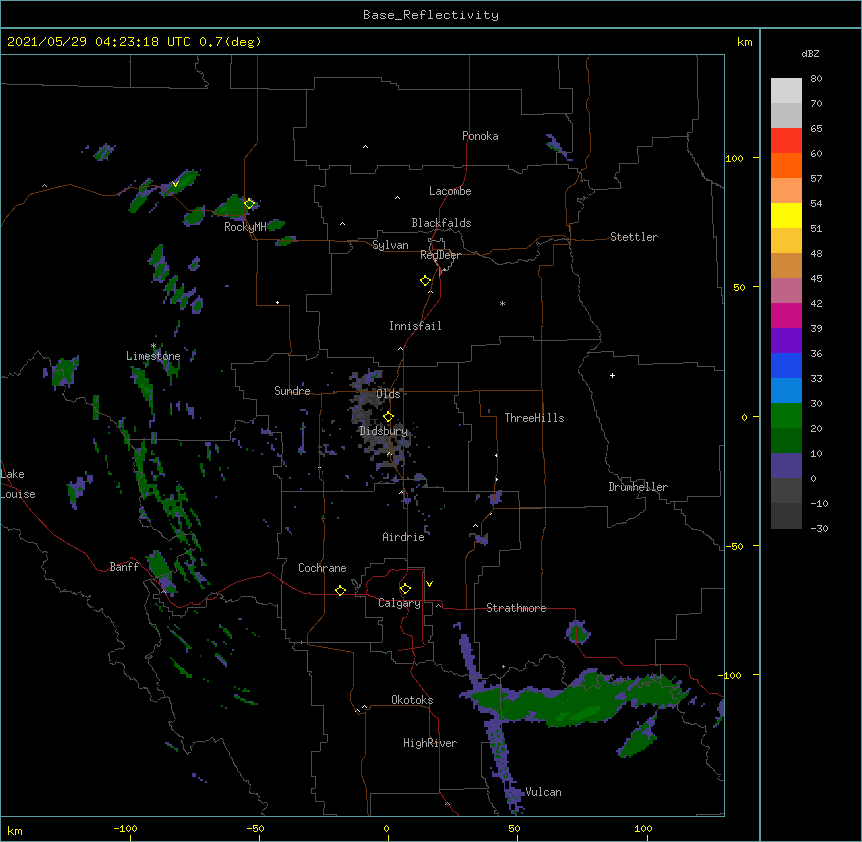Click the Lacombe label
Viewport: 862px width, 842px height.
[450, 191]
